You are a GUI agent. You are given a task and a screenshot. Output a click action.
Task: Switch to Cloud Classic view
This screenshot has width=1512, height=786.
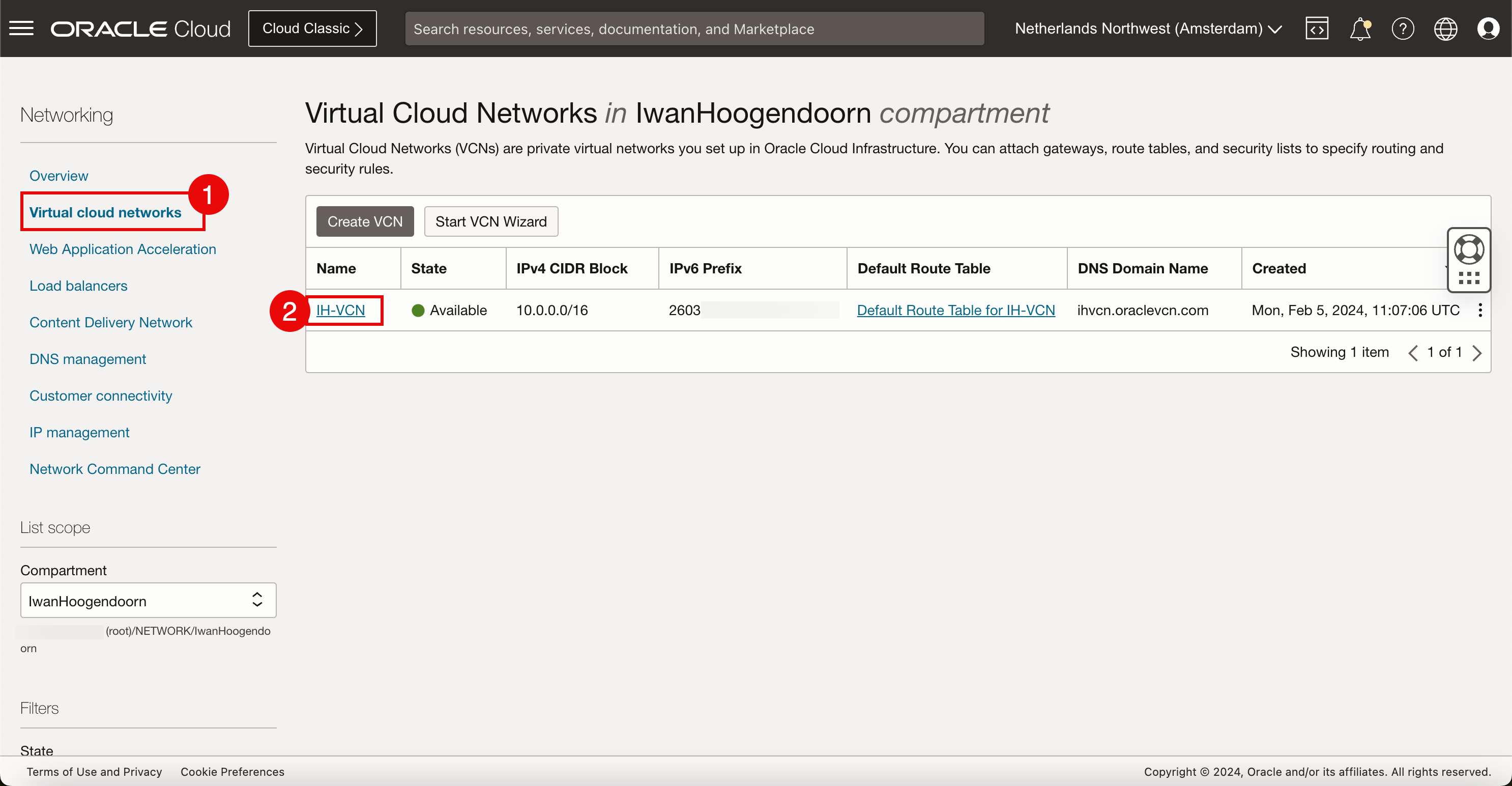tap(312, 28)
